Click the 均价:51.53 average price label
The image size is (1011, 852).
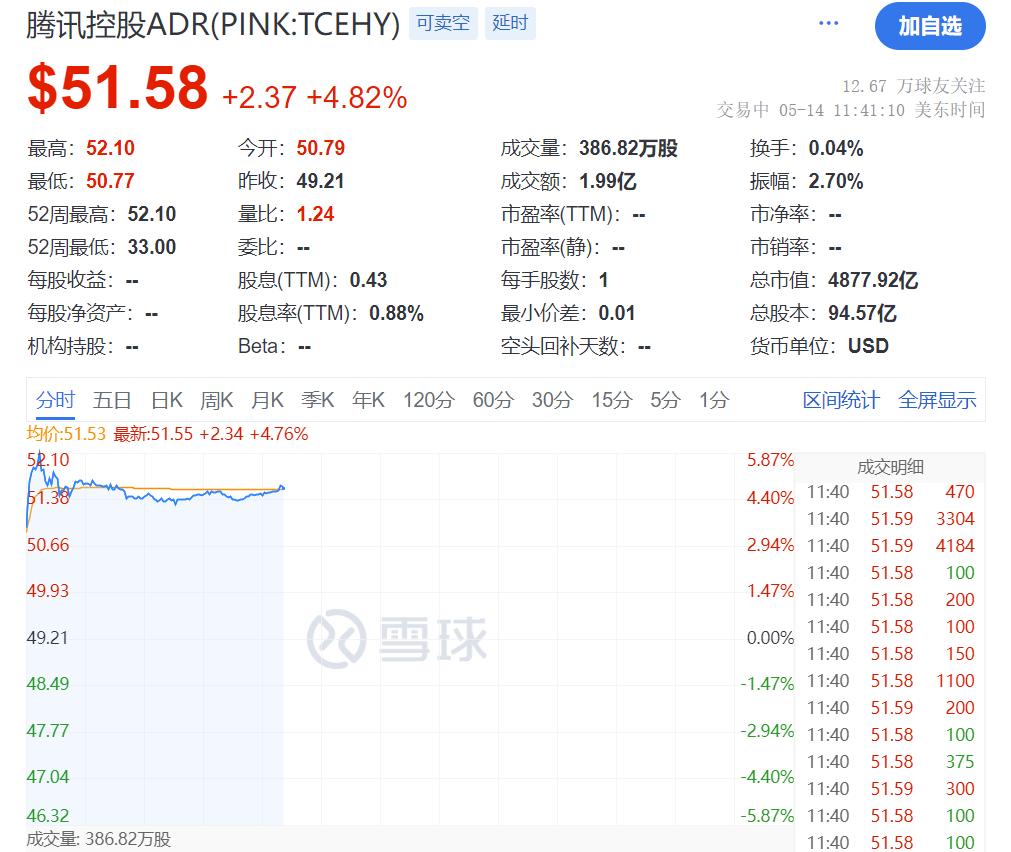[x=66, y=433]
